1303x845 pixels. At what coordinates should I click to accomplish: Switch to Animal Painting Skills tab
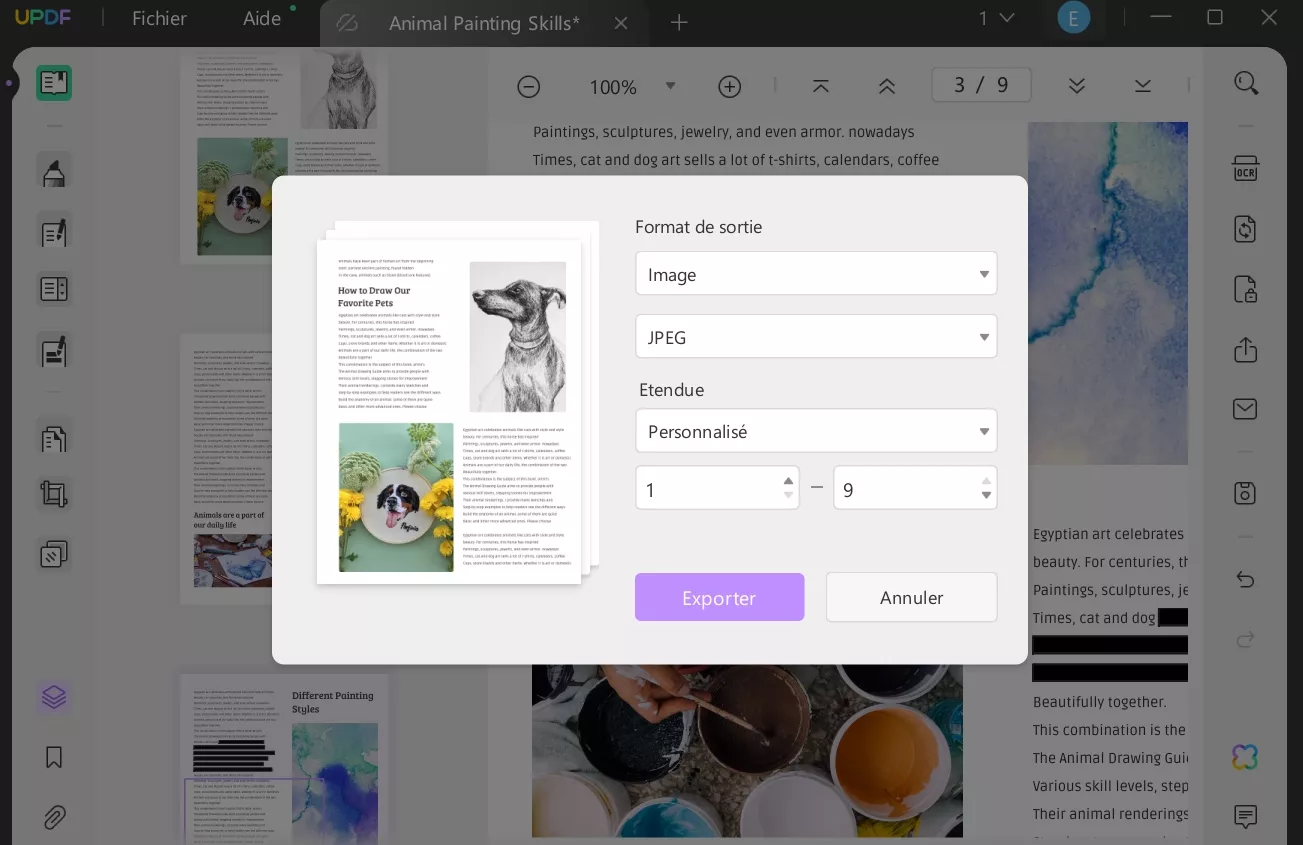click(x=483, y=23)
